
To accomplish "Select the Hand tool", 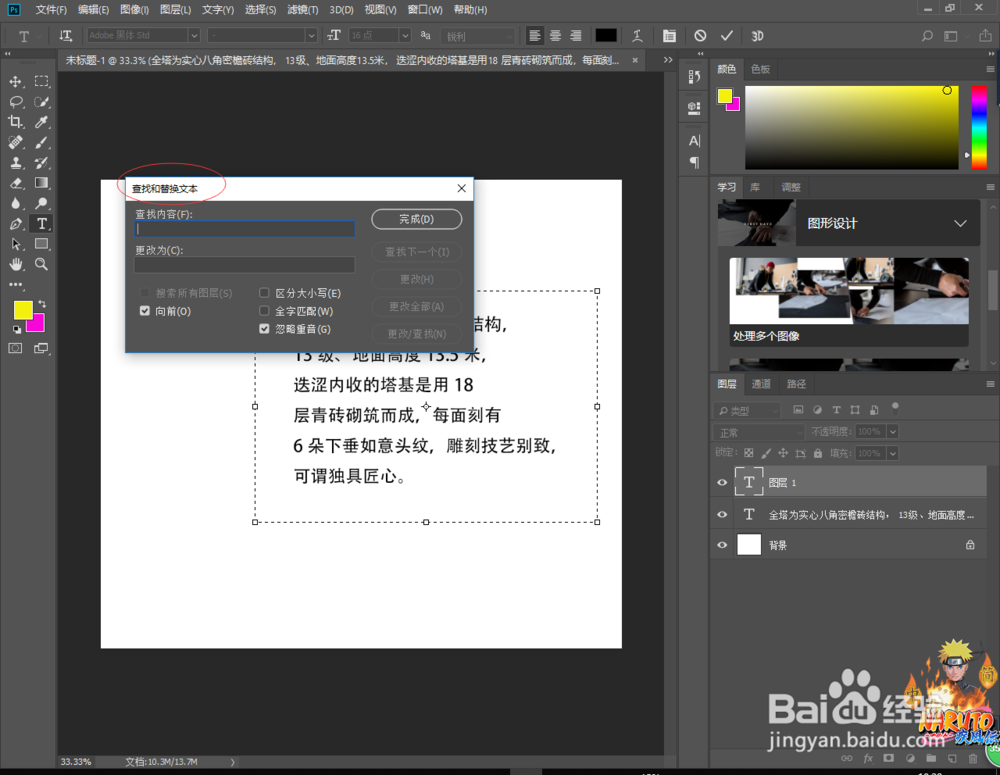I will coord(15,264).
